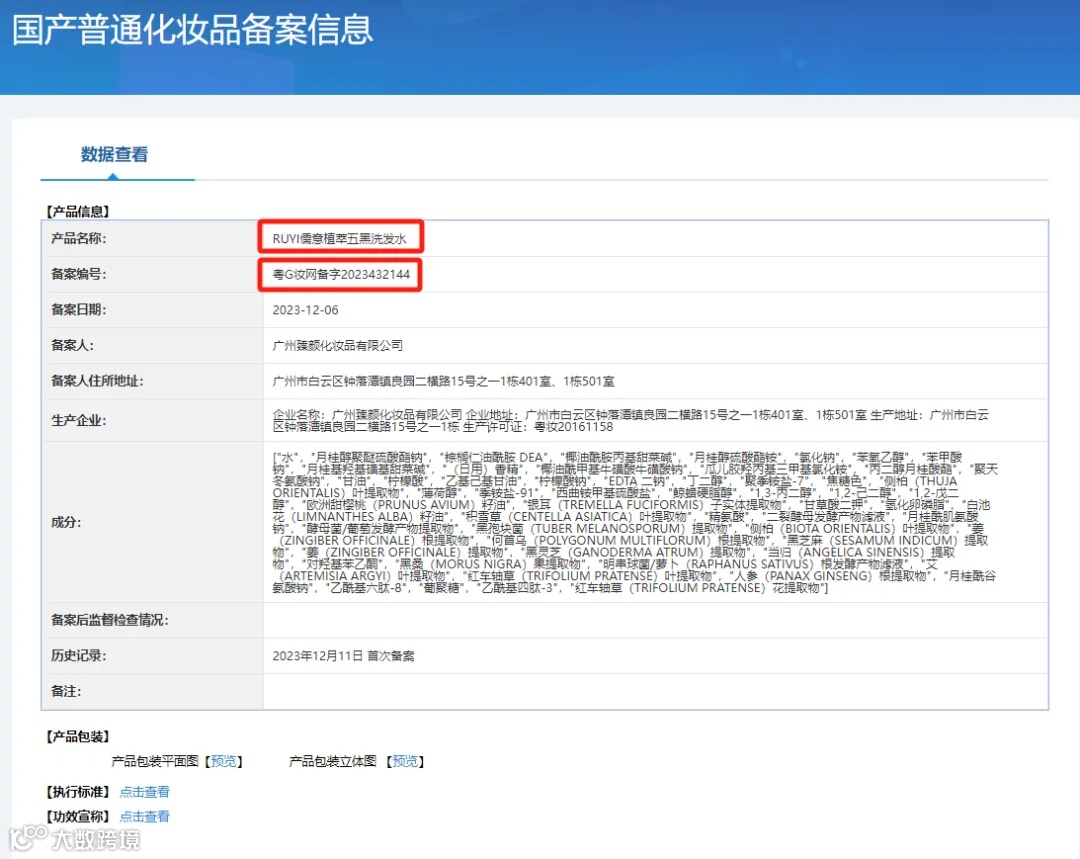The height and width of the screenshot is (859, 1080).
Task: Click the empty 备案后监督检查情况 field
Action: (656, 620)
